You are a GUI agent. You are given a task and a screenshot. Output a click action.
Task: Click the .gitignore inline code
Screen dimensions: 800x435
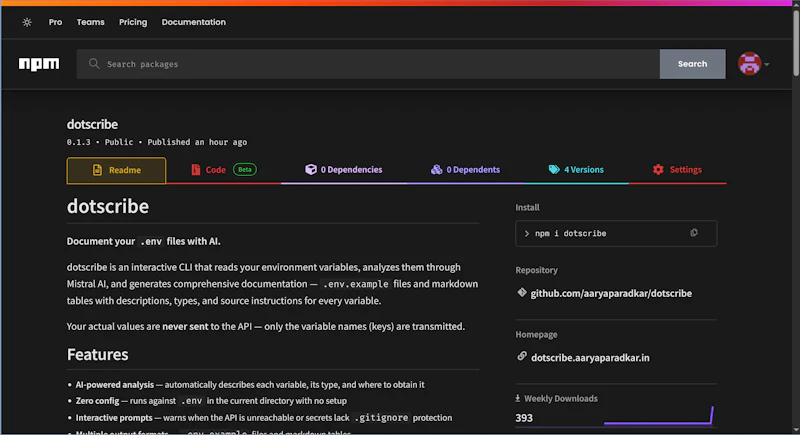click(x=383, y=418)
